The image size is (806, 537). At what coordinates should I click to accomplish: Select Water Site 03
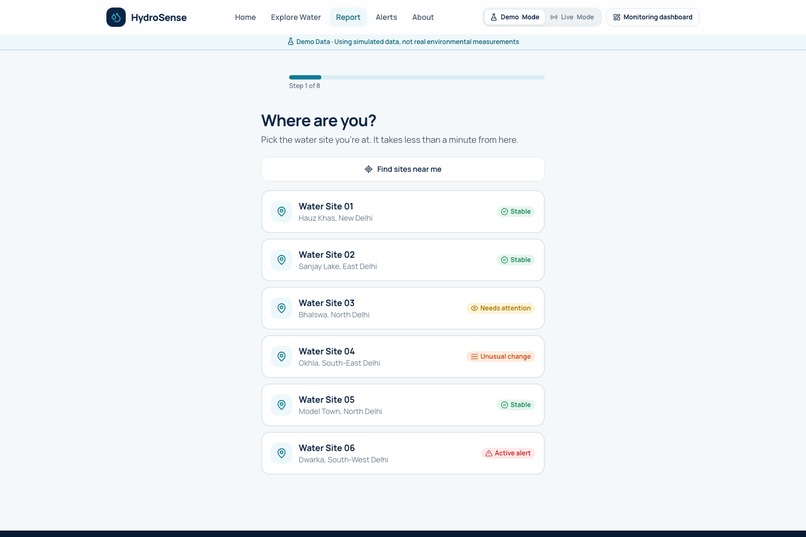coord(403,308)
